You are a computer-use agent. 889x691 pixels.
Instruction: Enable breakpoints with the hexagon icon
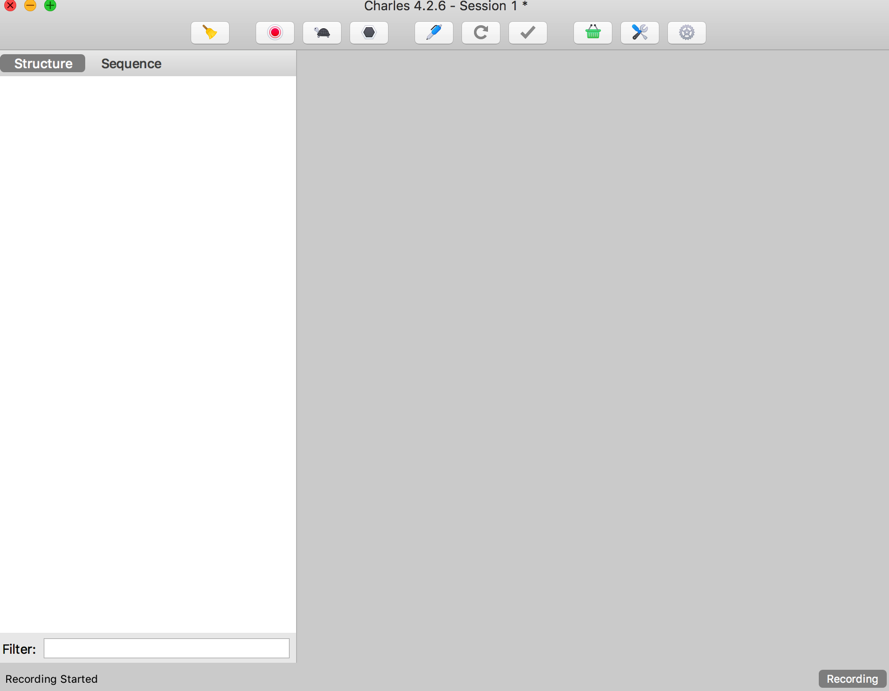(369, 32)
